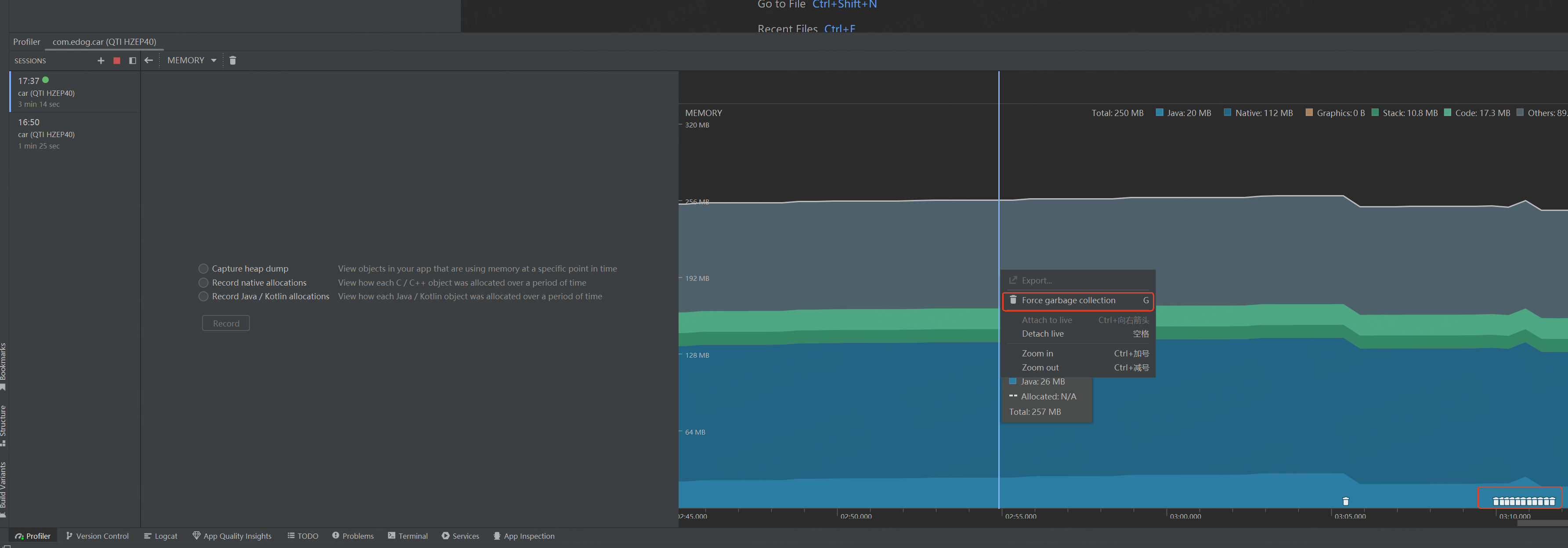This screenshot has width=1568, height=548.
Task: Stop the current profiling session
Action: tap(117, 60)
